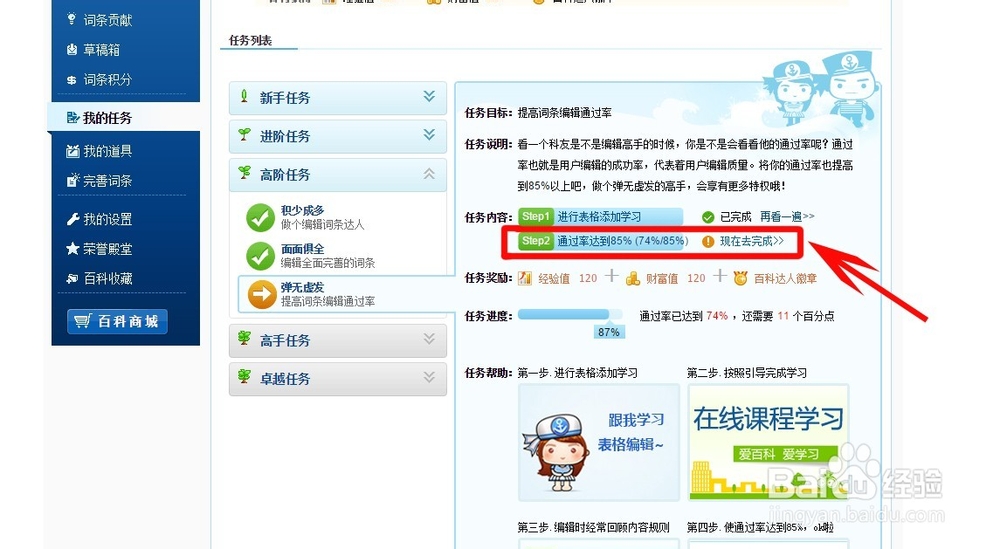1000x549 pixels.
Task: Click the green checkmark beside 积少成多
Action: 260,217
